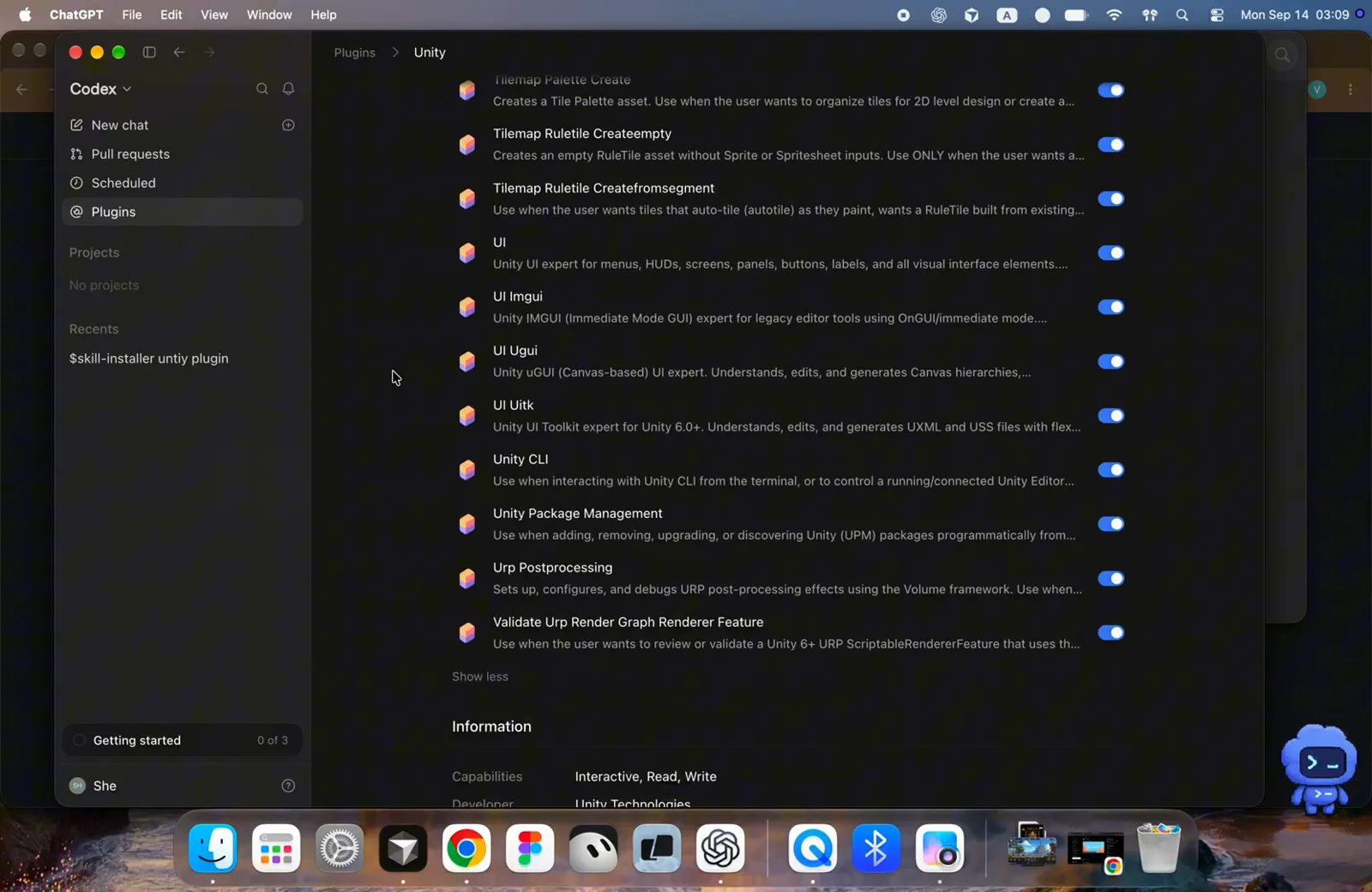This screenshot has height=892, width=1372.
Task: Open Finder from the dock
Action: pyautogui.click(x=213, y=848)
